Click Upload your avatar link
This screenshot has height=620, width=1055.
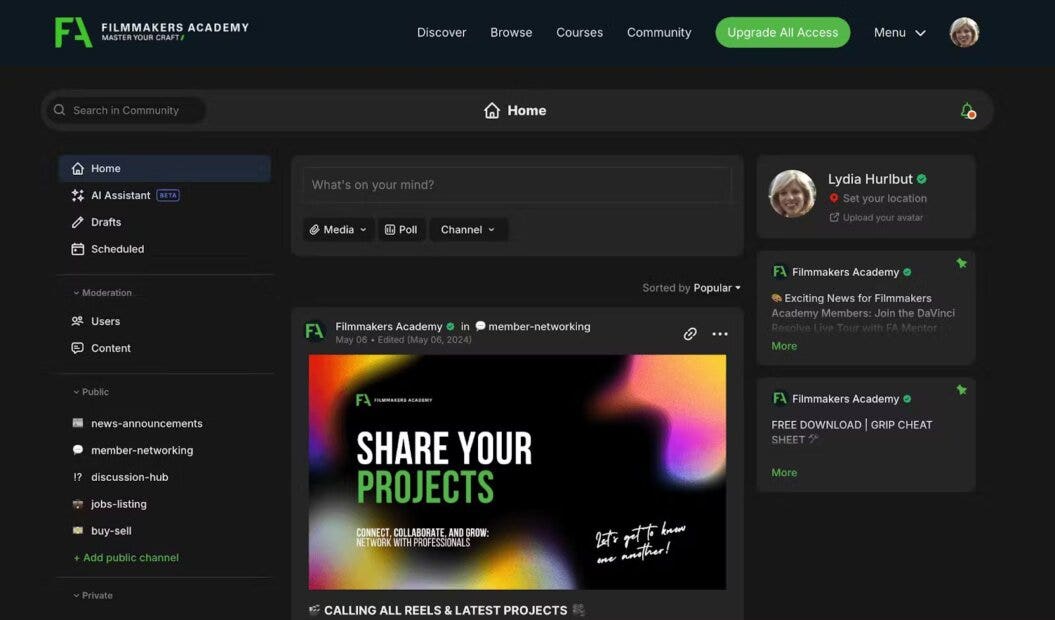click(883, 217)
